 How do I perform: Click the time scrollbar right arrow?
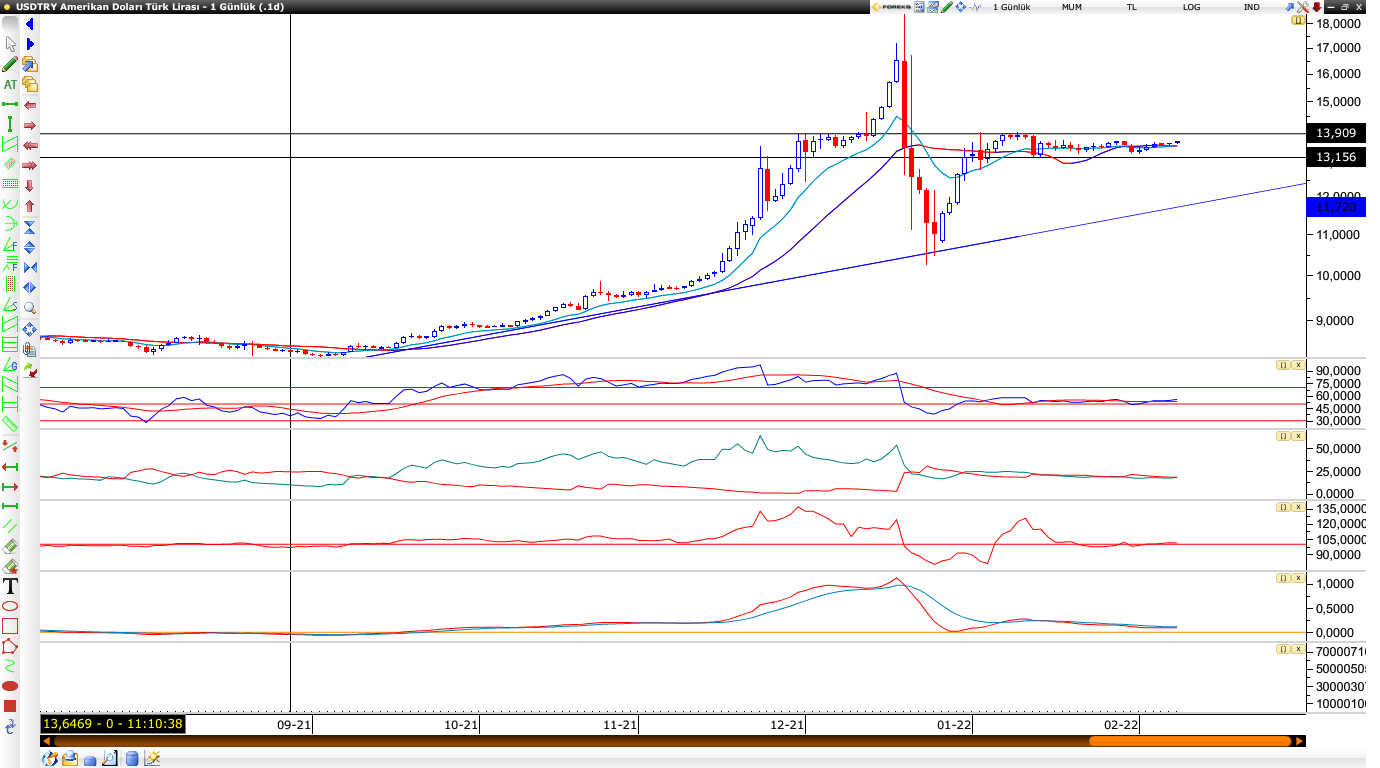(1300, 741)
